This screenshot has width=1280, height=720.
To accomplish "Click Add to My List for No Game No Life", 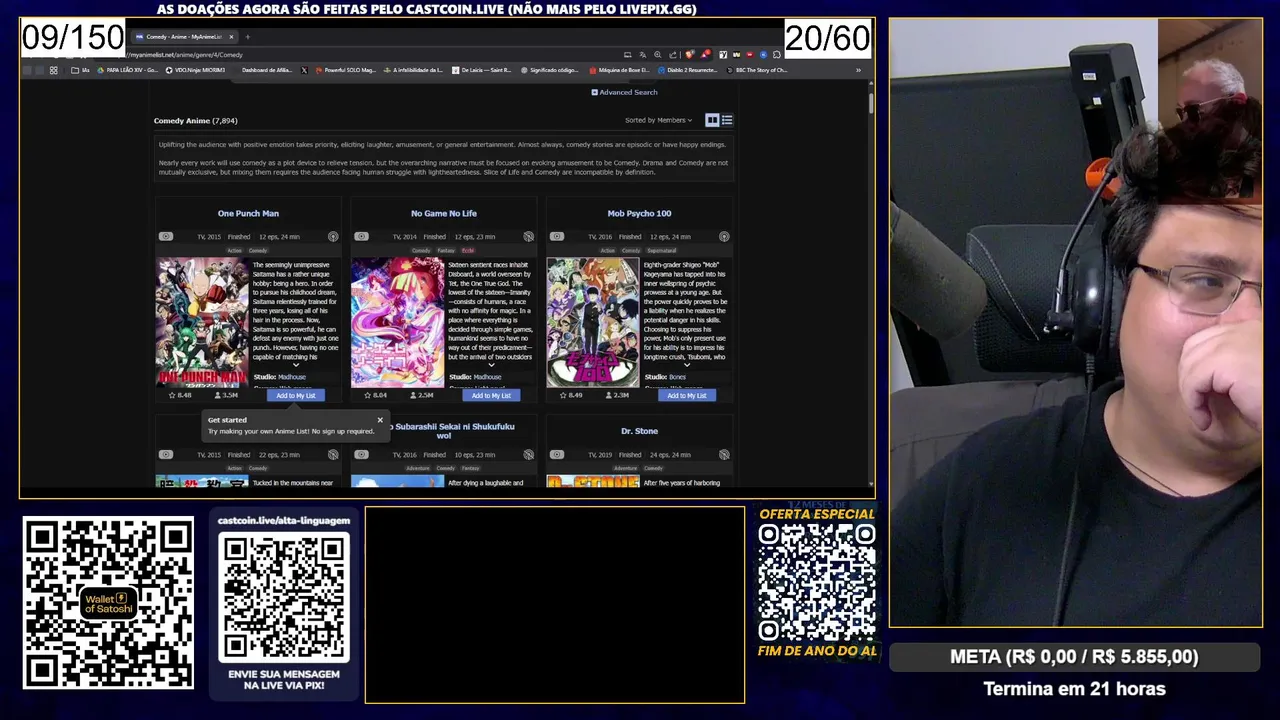I will click(x=491, y=395).
